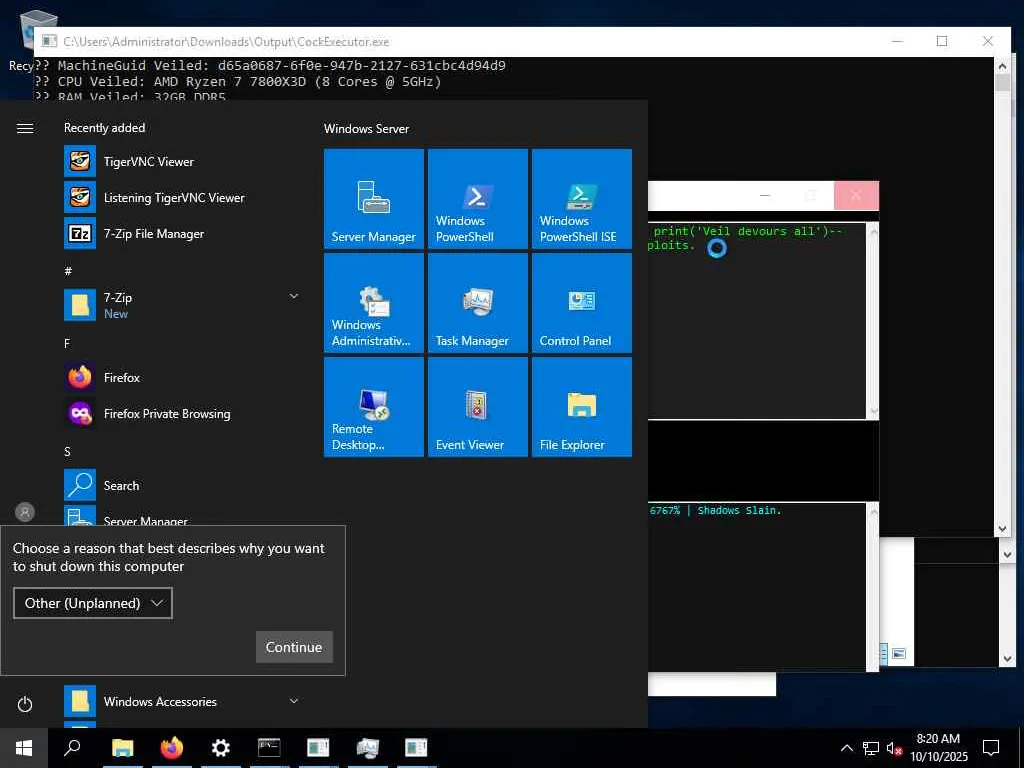The height and width of the screenshot is (768, 1024).
Task: Click Continue to confirm shutdown
Action: click(x=294, y=647)
